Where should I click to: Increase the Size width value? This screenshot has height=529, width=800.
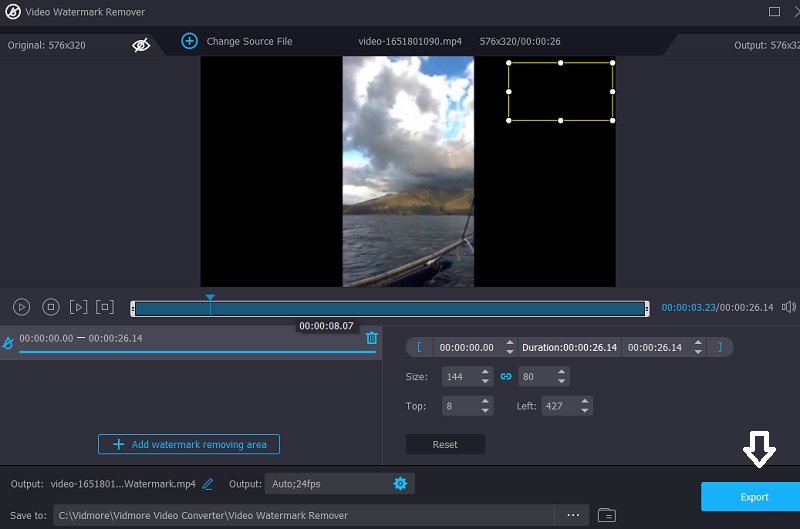pyautogui.click(x=486, y=372)
